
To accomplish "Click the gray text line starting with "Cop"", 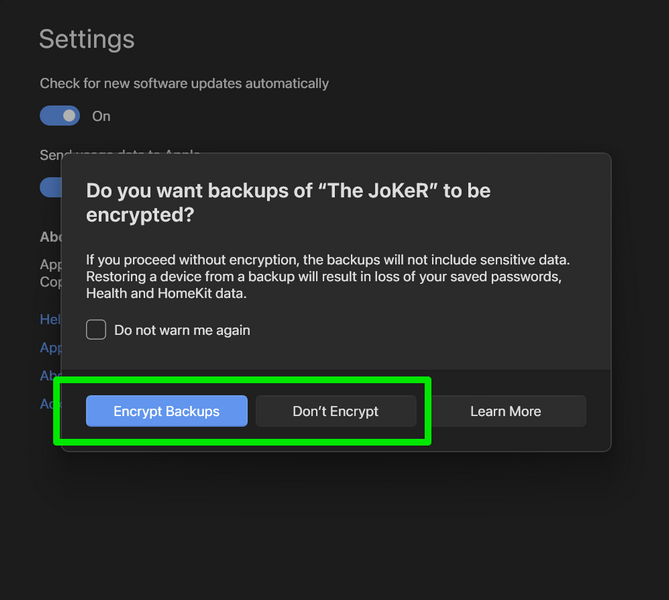I will pos(50,282).
